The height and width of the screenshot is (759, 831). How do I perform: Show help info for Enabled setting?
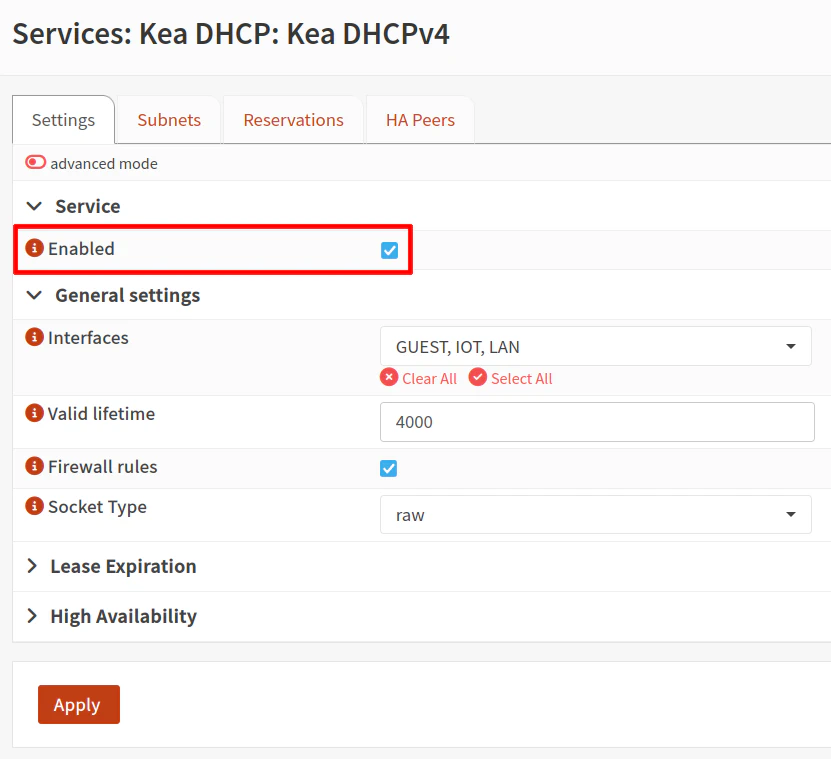(x=34, y=248)
